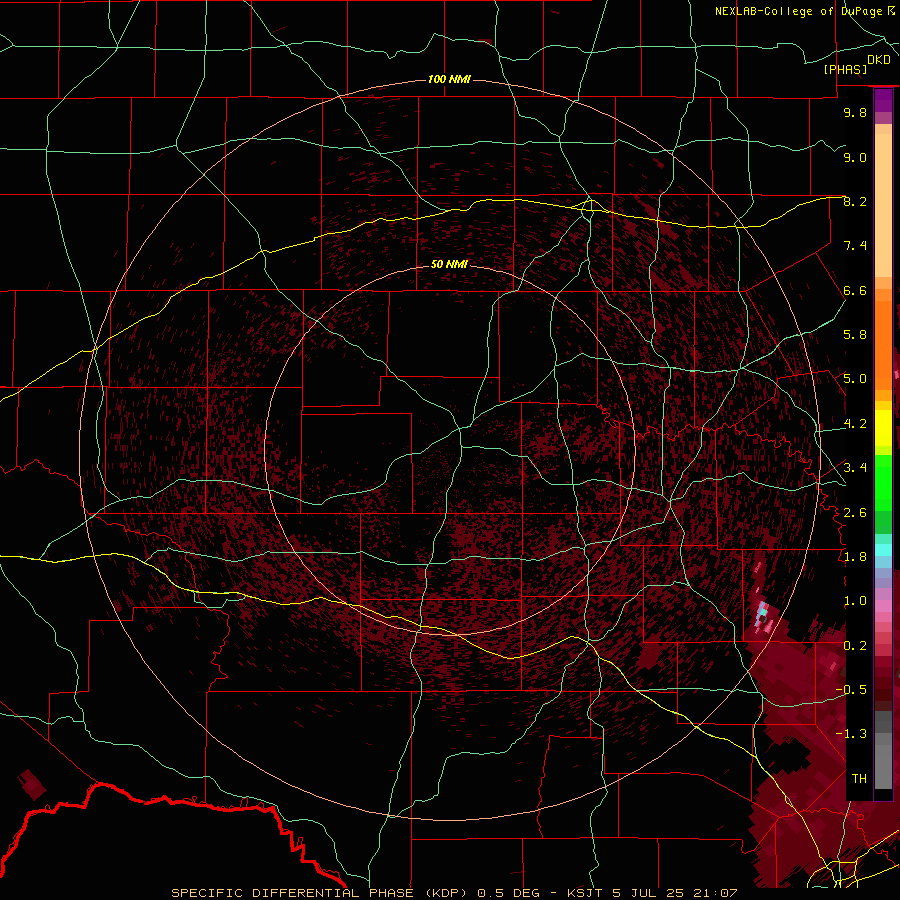Click the [PHAS] label near the legend

(x=845, y=70)
